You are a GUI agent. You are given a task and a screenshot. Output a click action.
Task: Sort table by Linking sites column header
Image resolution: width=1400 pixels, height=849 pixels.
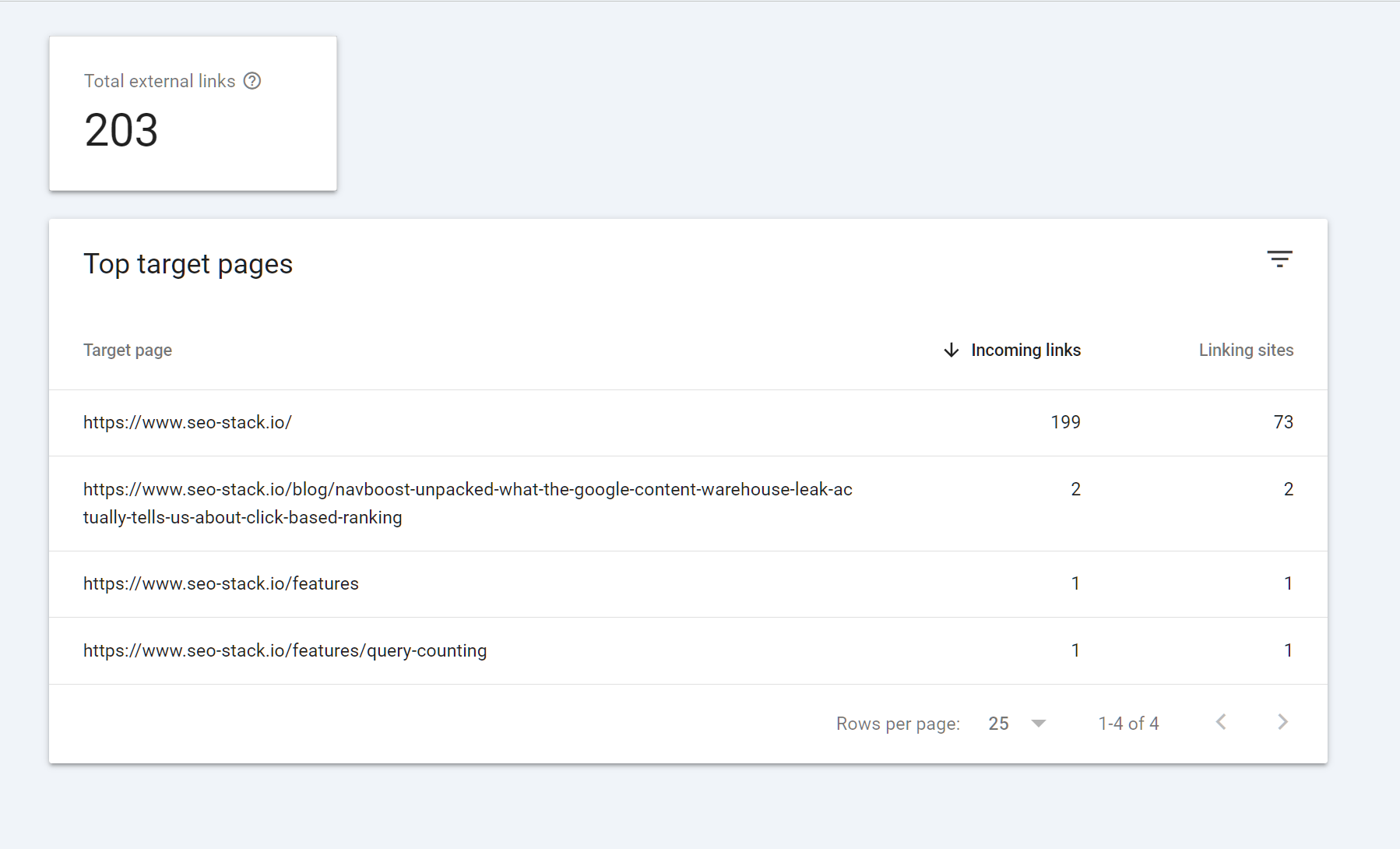click(x=1246, y=351)
